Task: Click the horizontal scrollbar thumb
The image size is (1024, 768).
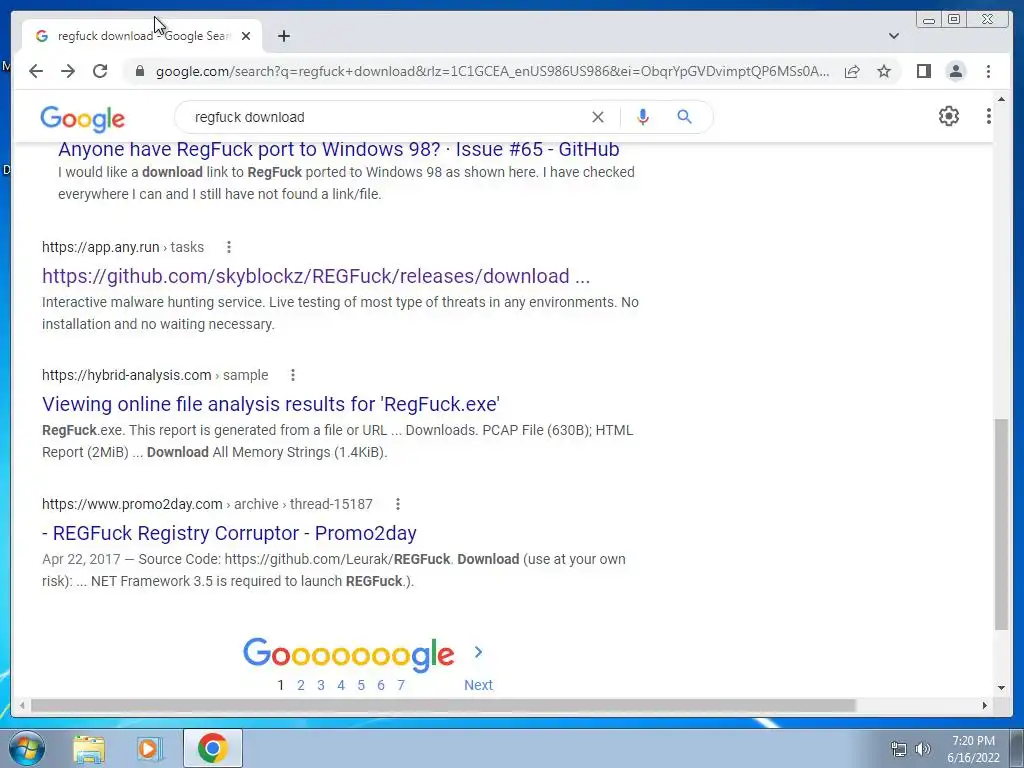Action: tap(443, 705)
